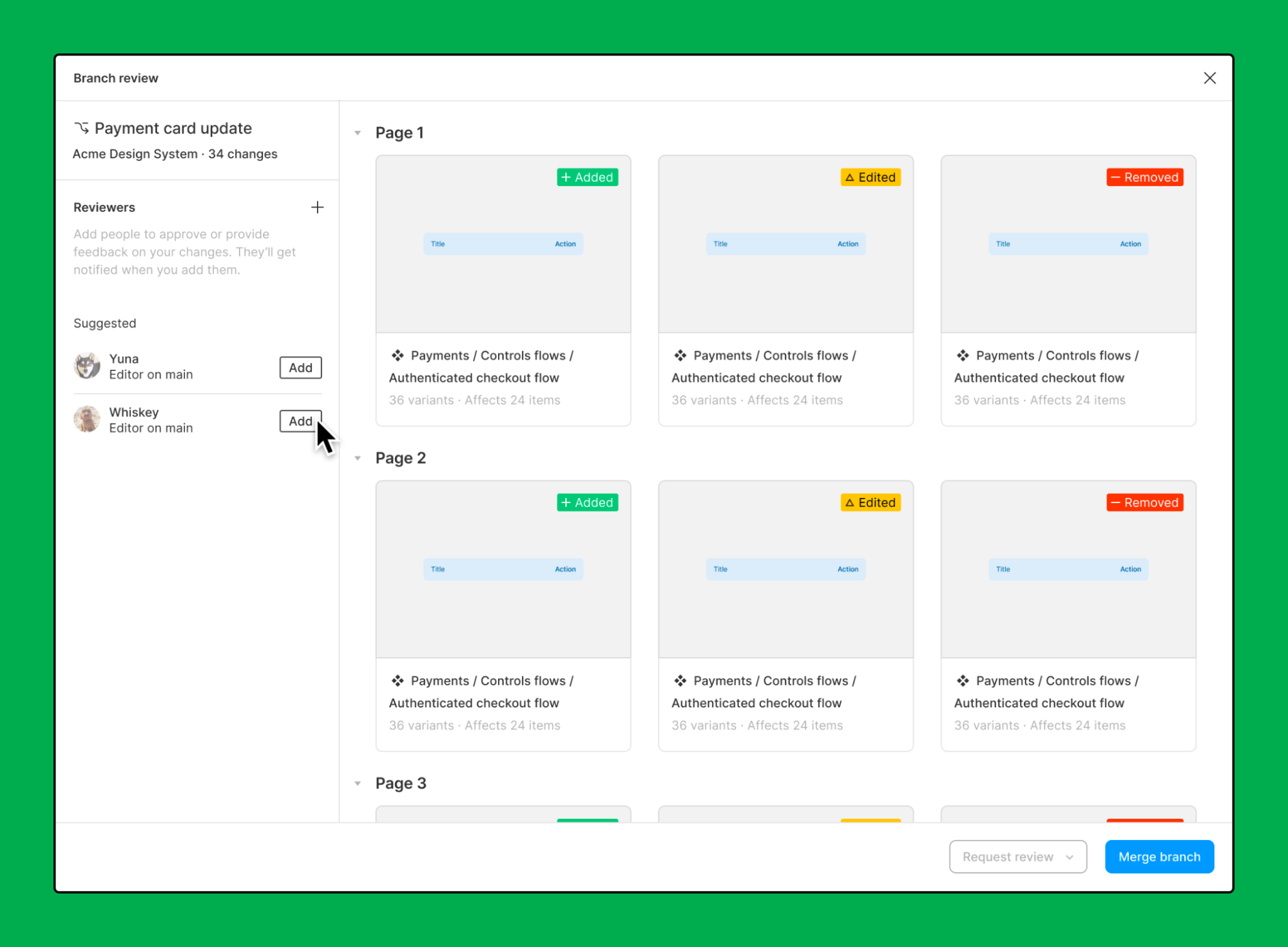Click Add button for reviewer Yuna
Image resolution: width=1288 pixels, height=947 pixels.
[x=300, y=367]
